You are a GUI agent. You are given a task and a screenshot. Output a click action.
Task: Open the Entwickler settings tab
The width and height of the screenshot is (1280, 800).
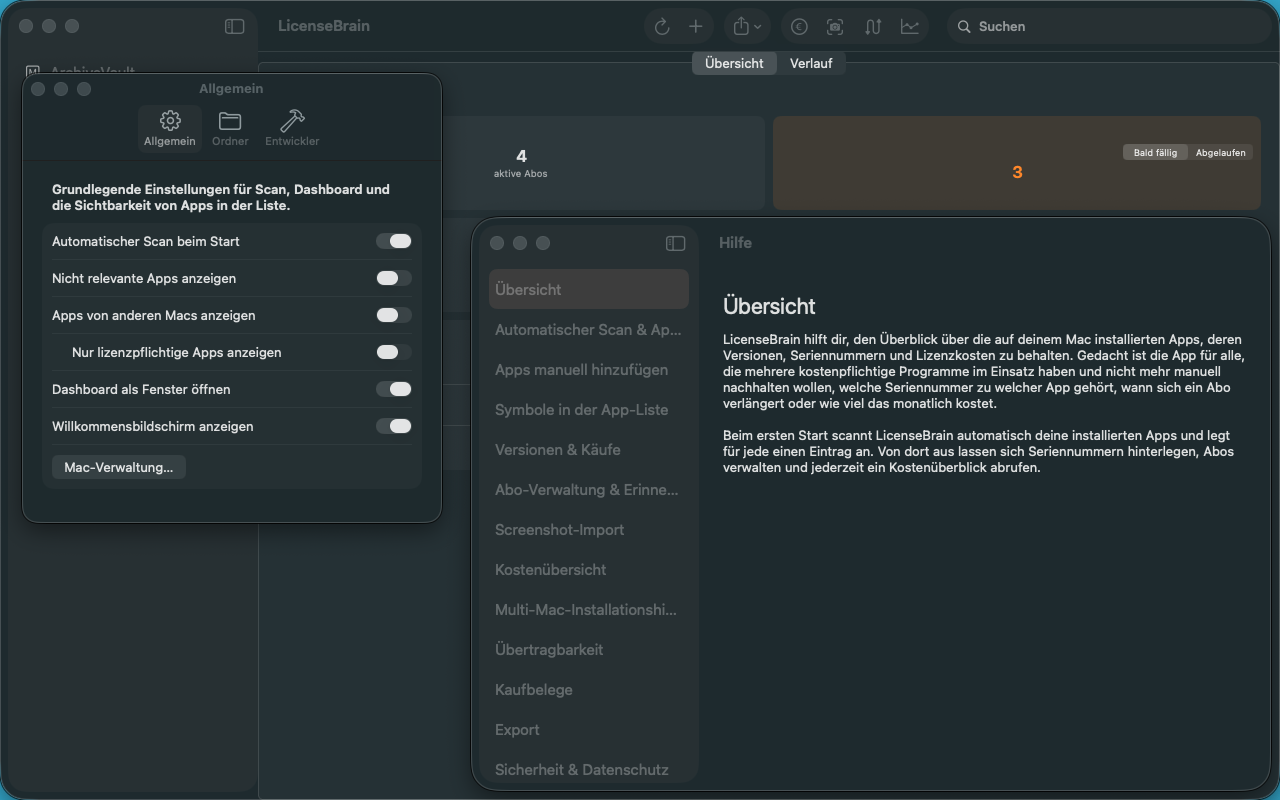(x=292, y=129)
